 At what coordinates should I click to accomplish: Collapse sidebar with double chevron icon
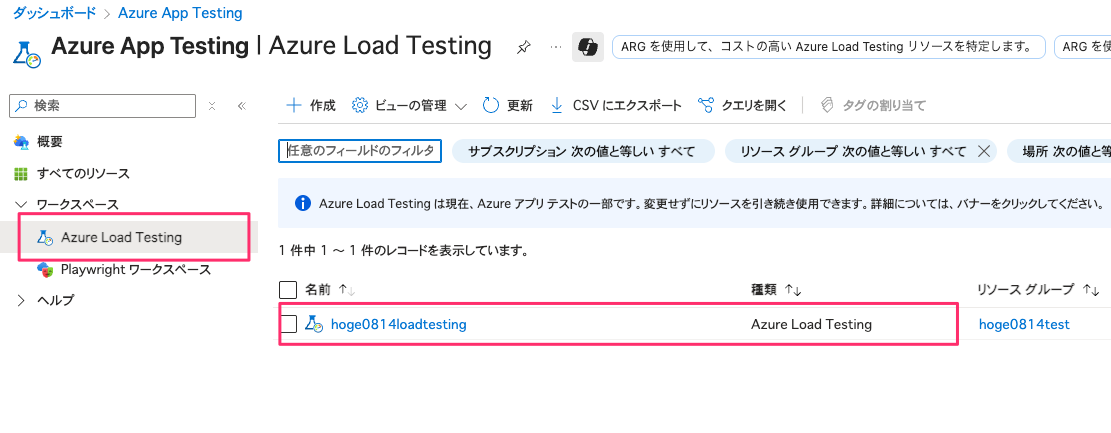(x=242, y=106)
